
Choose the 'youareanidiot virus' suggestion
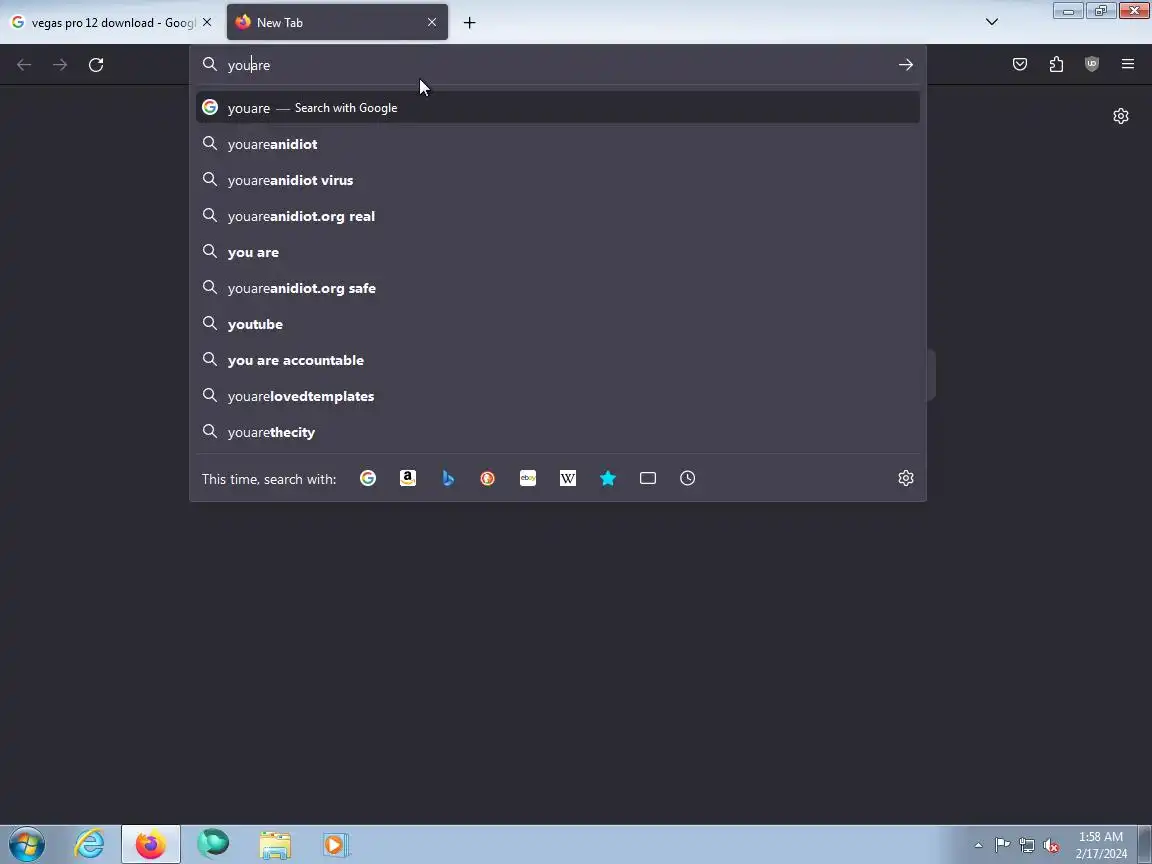click(558, 180)
